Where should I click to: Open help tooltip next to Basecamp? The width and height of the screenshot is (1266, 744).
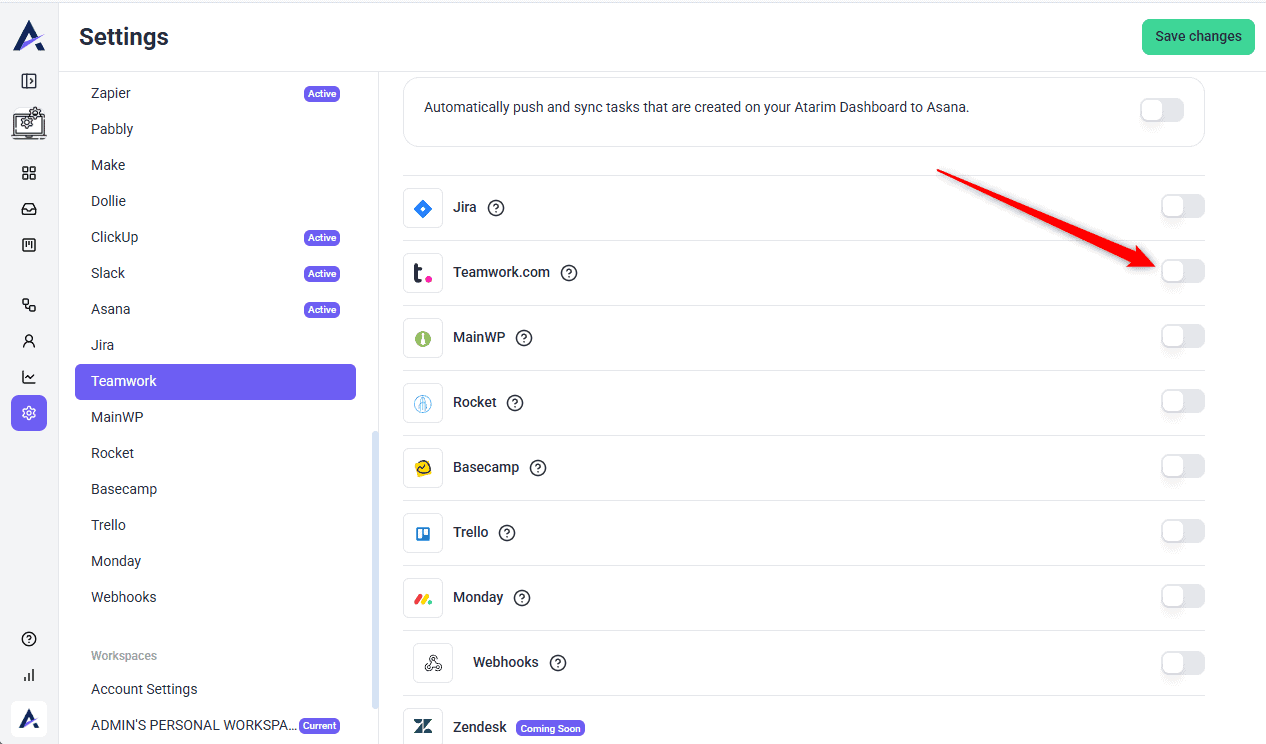point(538,468)
